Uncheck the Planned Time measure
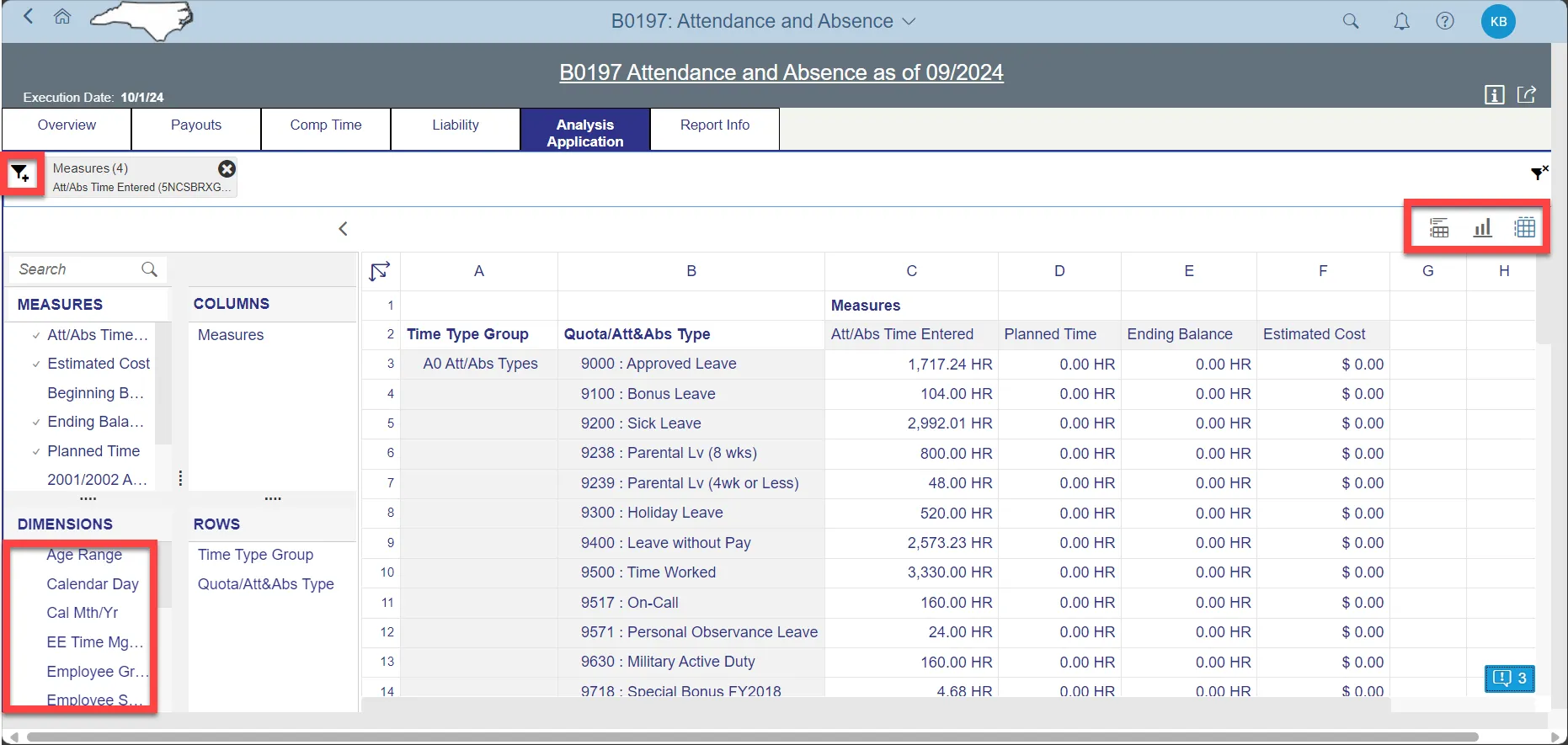 click(x=93, y=451)
